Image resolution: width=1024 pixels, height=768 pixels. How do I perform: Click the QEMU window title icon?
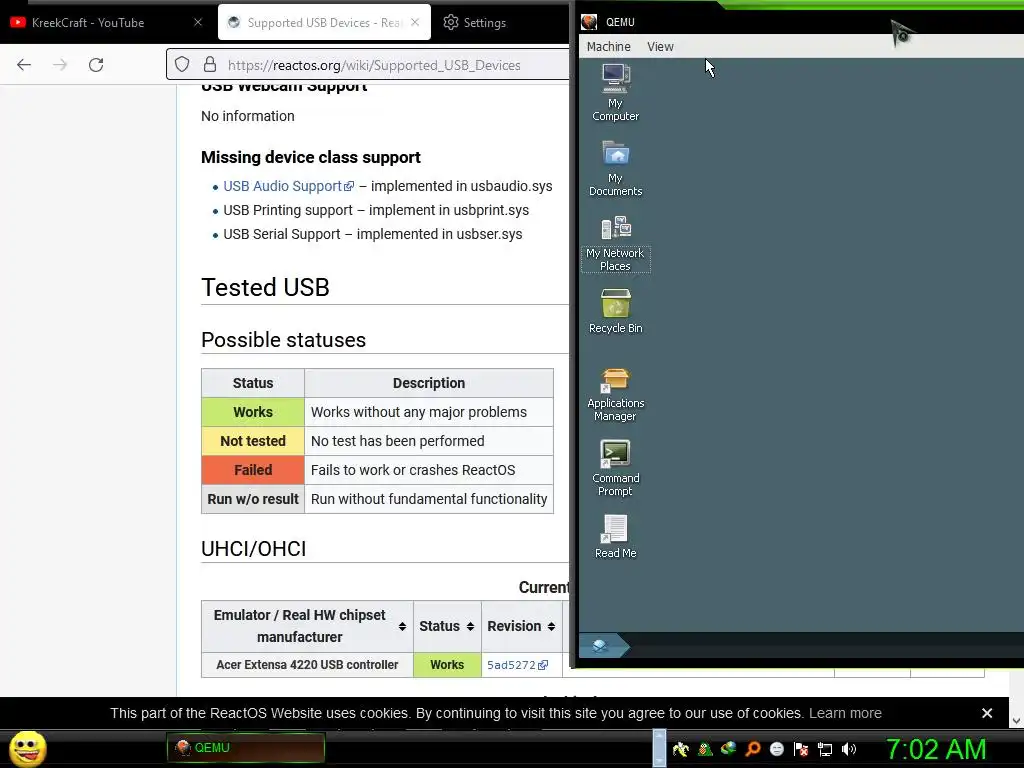tap(589, 22)
